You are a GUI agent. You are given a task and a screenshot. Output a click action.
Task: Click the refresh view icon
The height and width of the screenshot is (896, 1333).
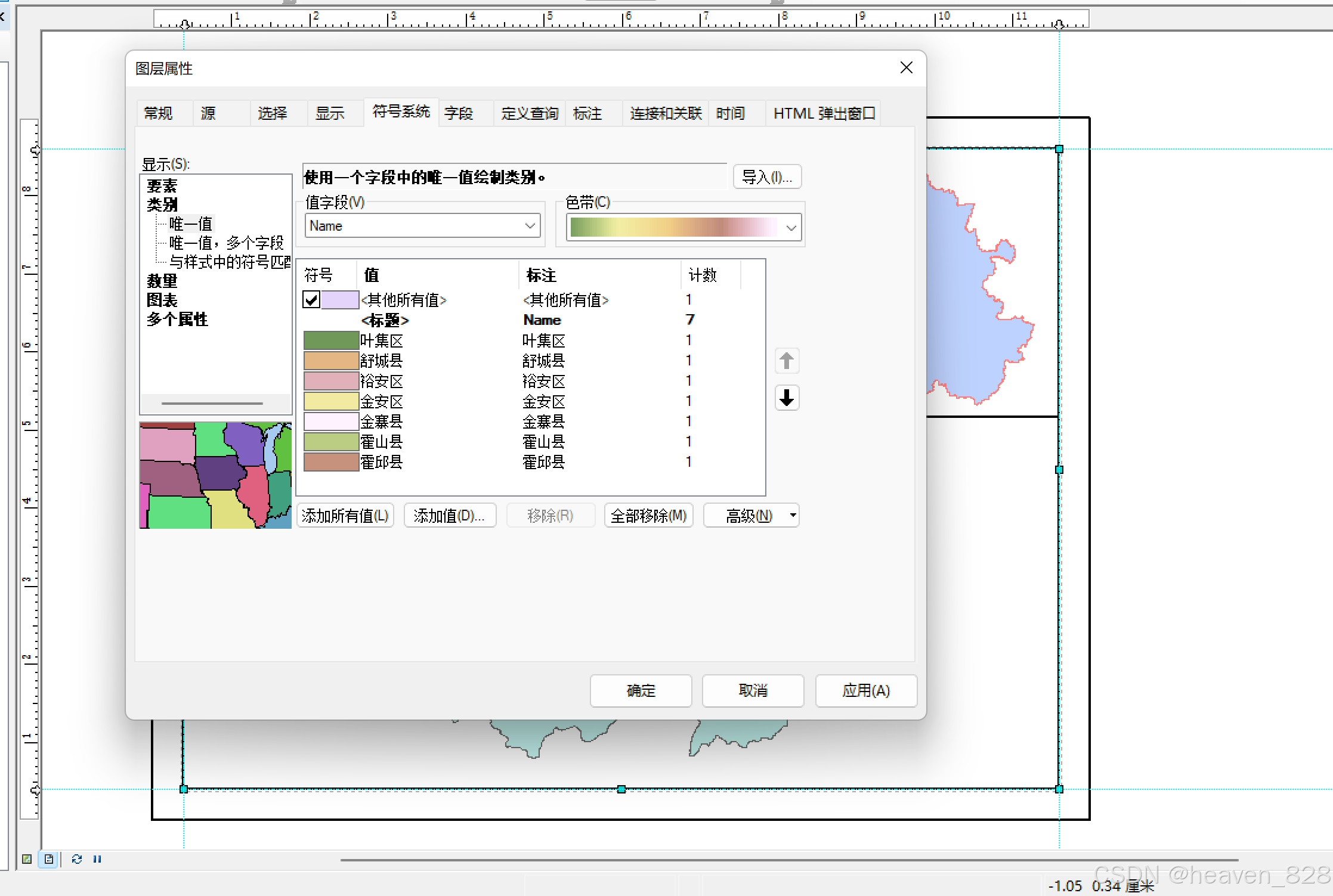tap(76, 859)
